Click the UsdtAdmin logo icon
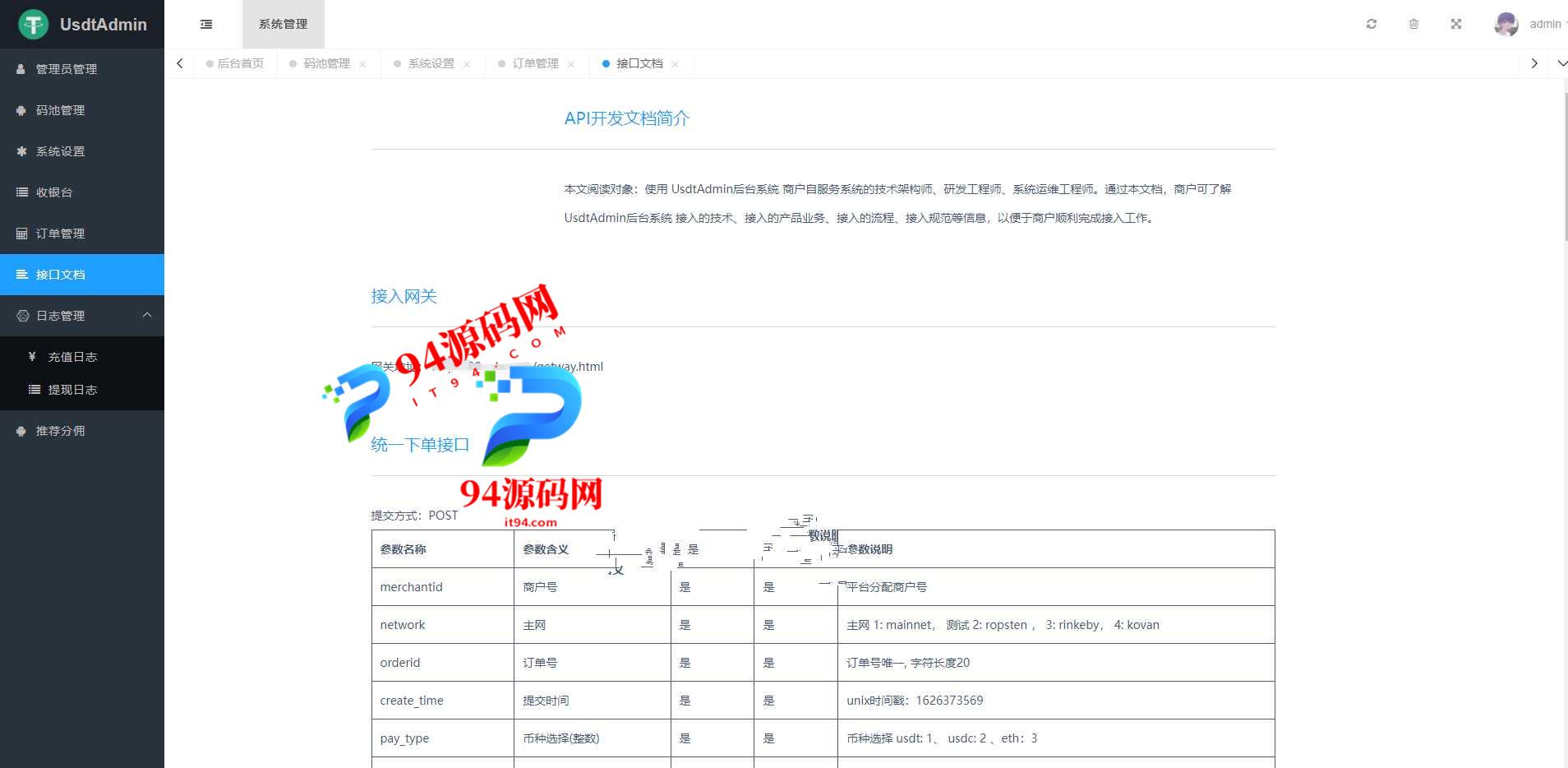 [x=34, y=24]
